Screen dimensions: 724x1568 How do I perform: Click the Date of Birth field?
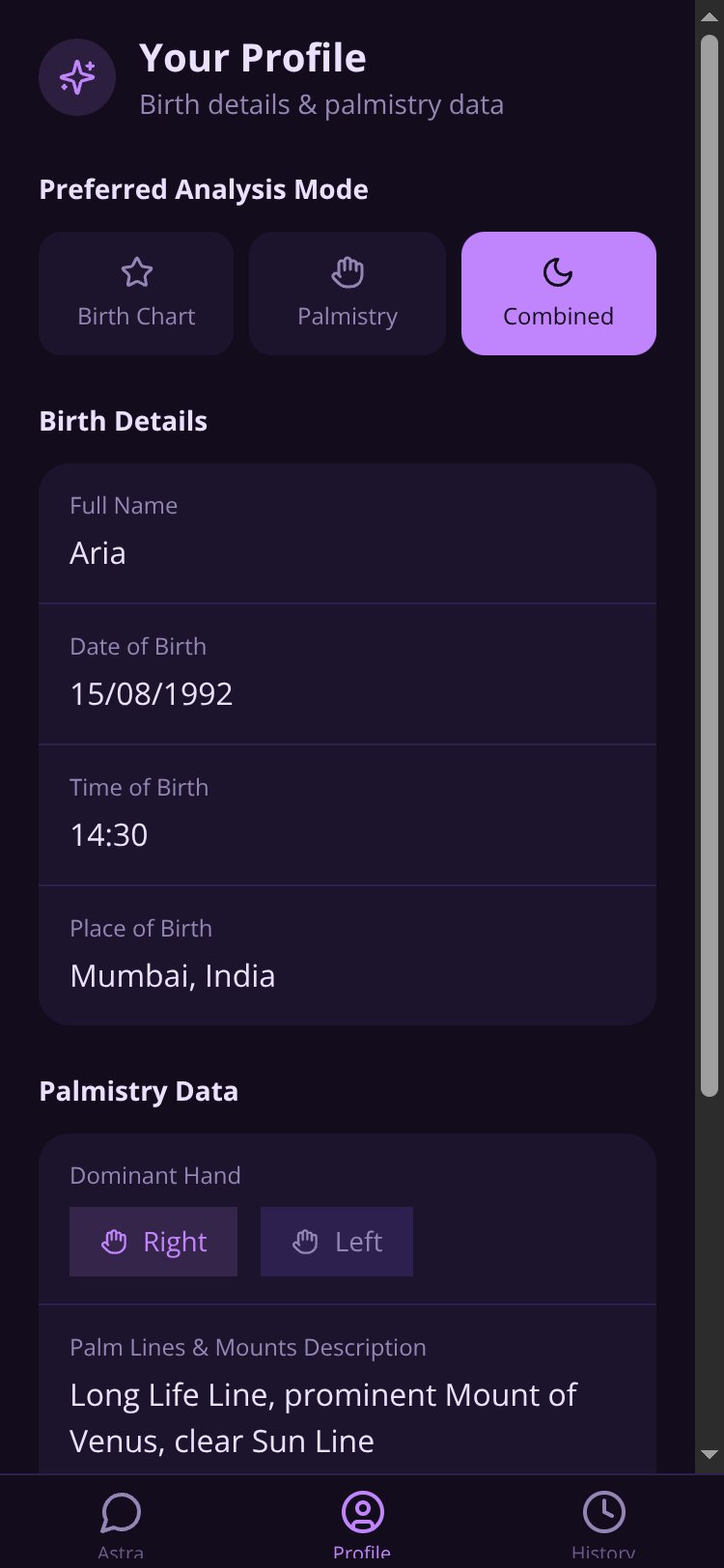[348, 674]
